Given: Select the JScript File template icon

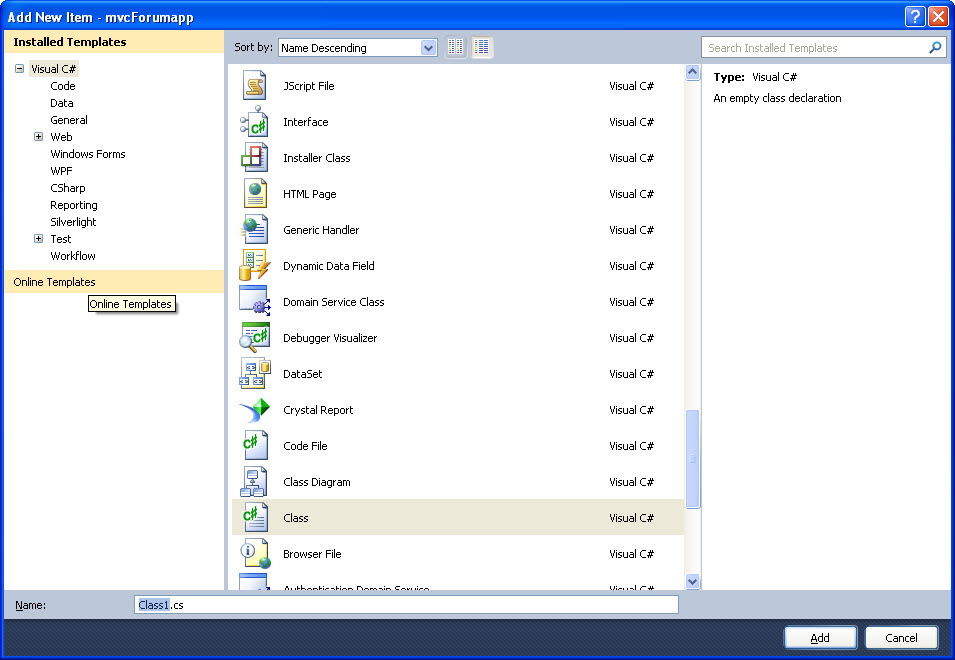Looking at the screenshot, I should [x=254, y=85].
